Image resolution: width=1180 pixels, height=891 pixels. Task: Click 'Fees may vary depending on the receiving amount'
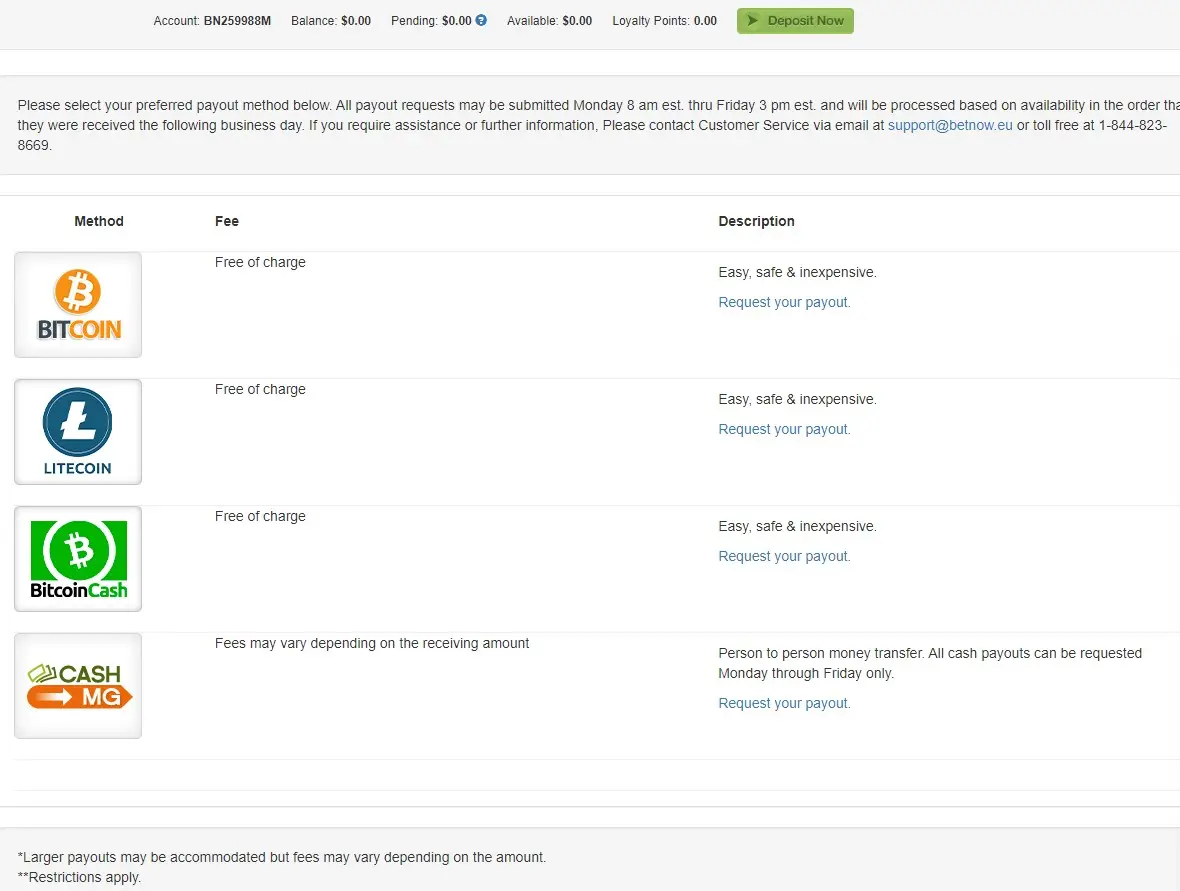372,643
